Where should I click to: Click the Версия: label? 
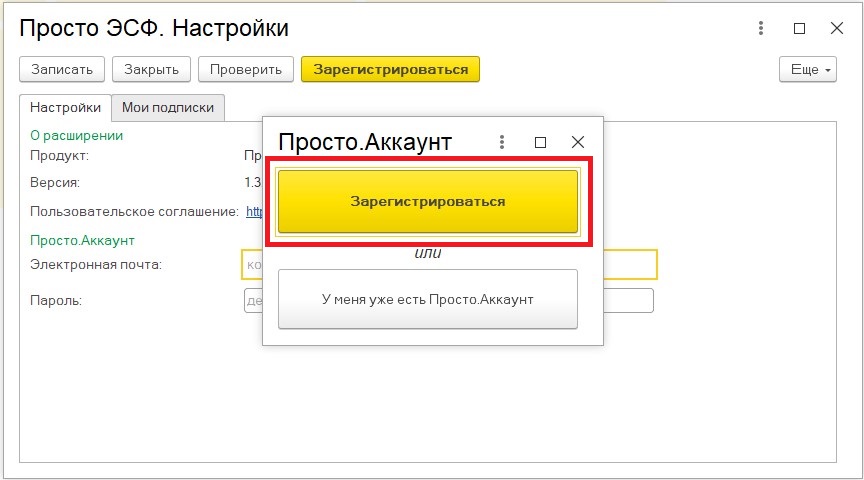(x=55, y=183)
